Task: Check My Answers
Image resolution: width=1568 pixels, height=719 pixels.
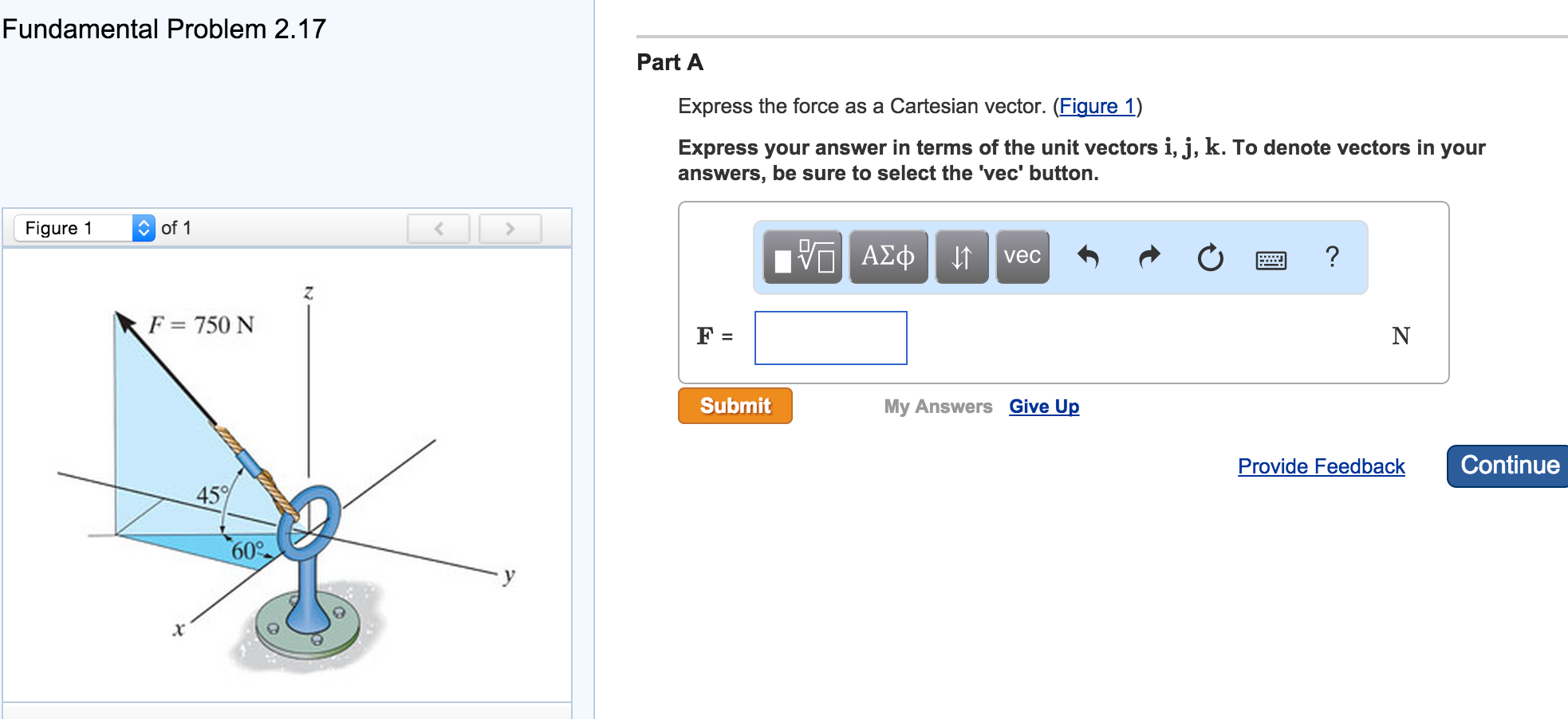Action: coord(938,407)
